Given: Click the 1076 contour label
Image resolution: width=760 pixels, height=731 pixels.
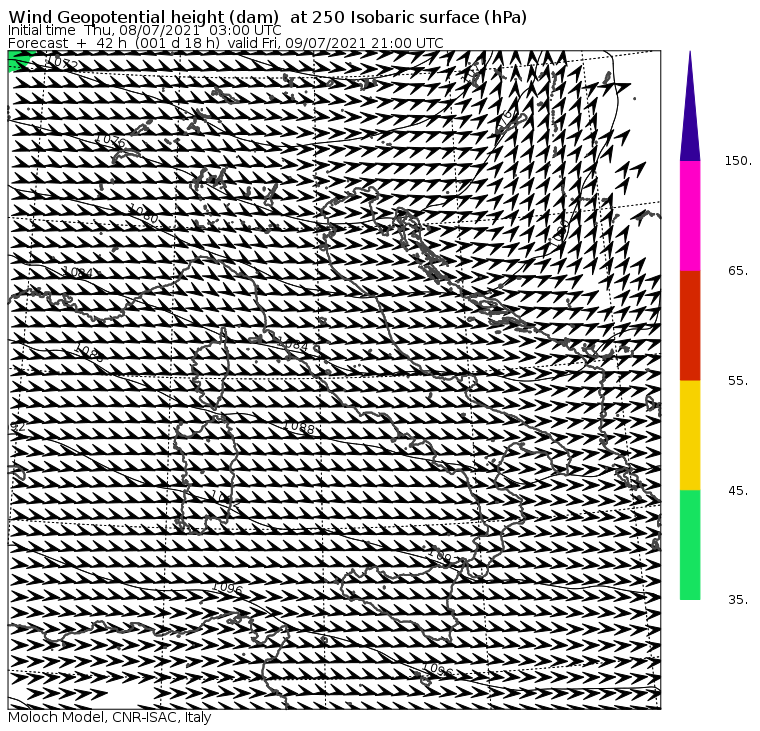Looking at the screenshot, I should [111, 141].
